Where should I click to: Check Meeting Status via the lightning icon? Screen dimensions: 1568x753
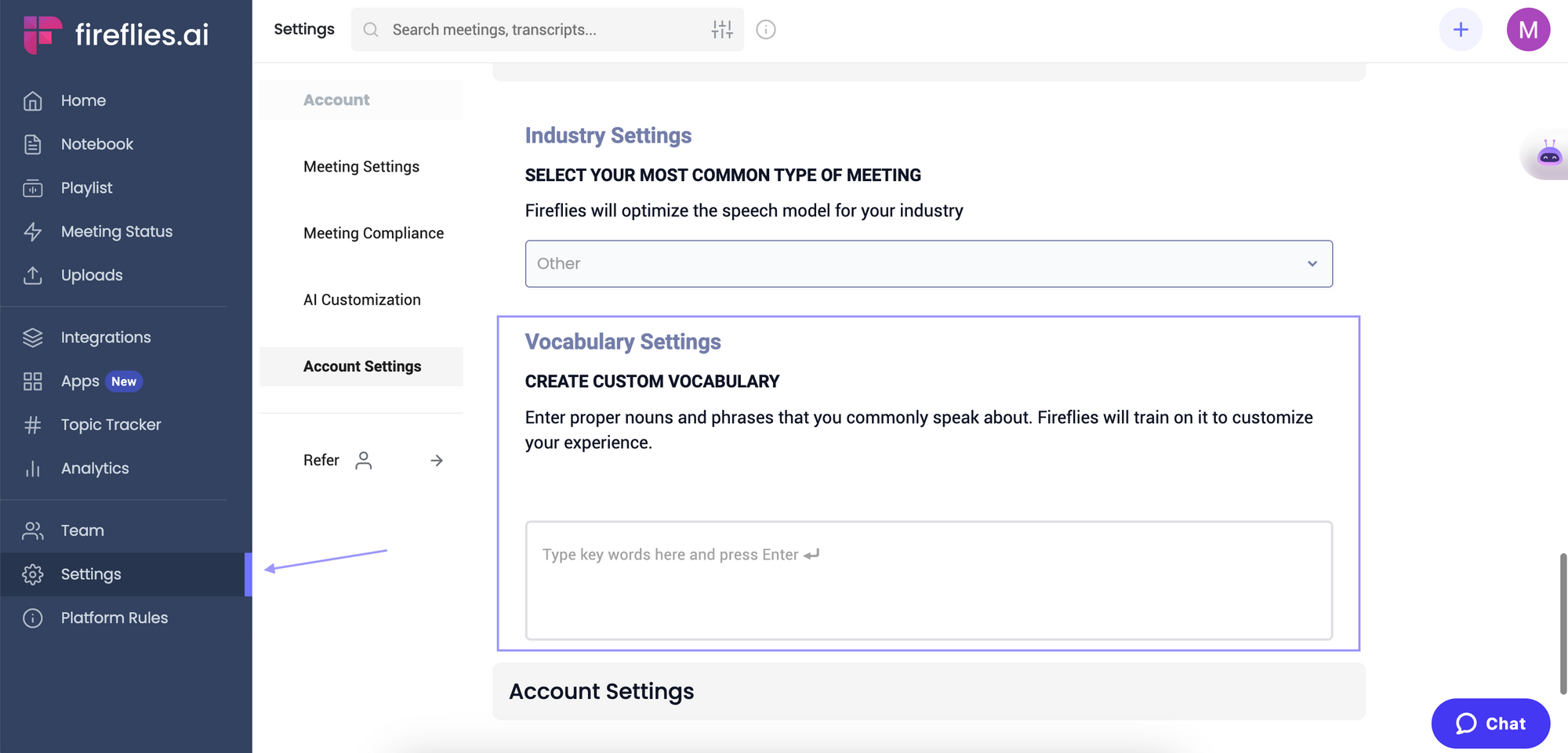(x=32, y=231)
